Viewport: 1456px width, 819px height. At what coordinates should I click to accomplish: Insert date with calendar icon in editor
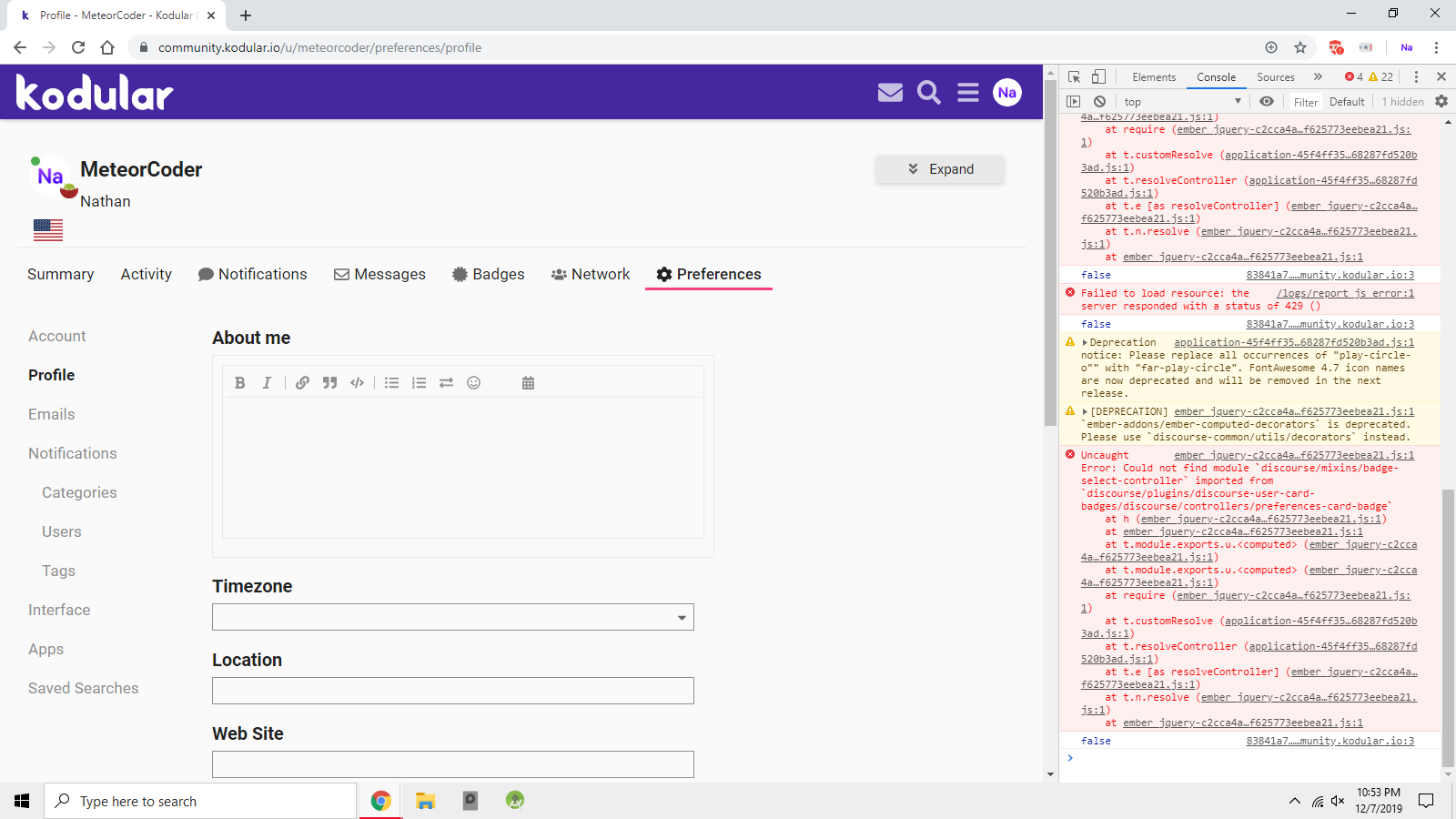[x=529, y=383]
